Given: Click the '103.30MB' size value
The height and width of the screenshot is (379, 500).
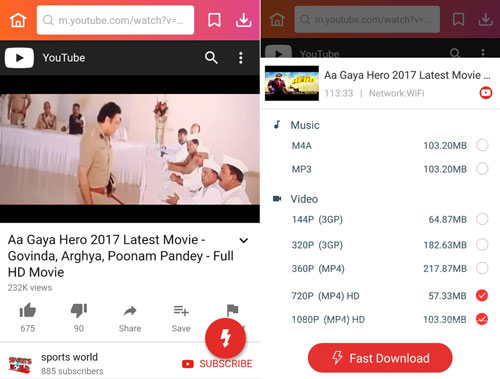Looking at the screenshot, I should tap(445, 320).
